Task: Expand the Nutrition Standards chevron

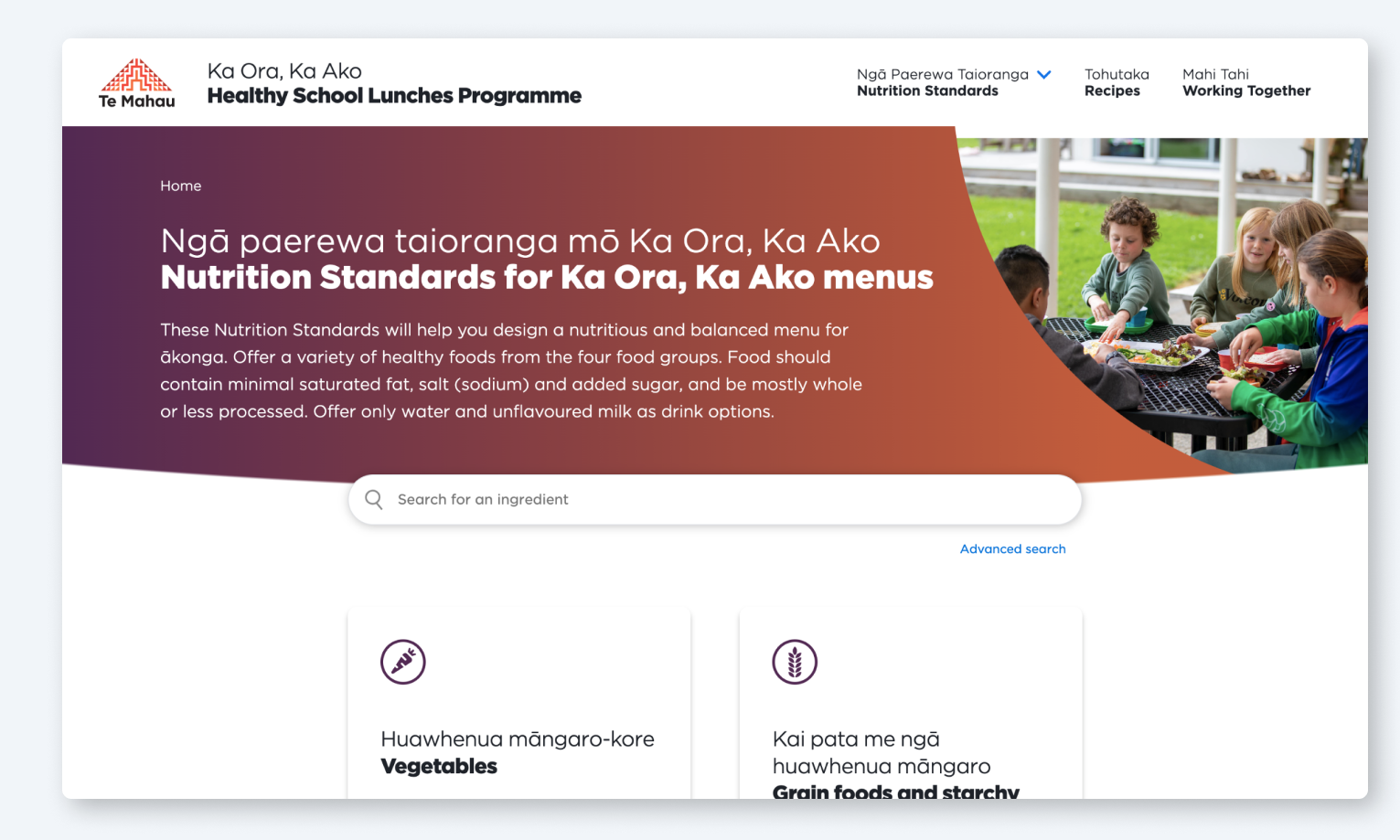Action: [x=1044, y=75]
